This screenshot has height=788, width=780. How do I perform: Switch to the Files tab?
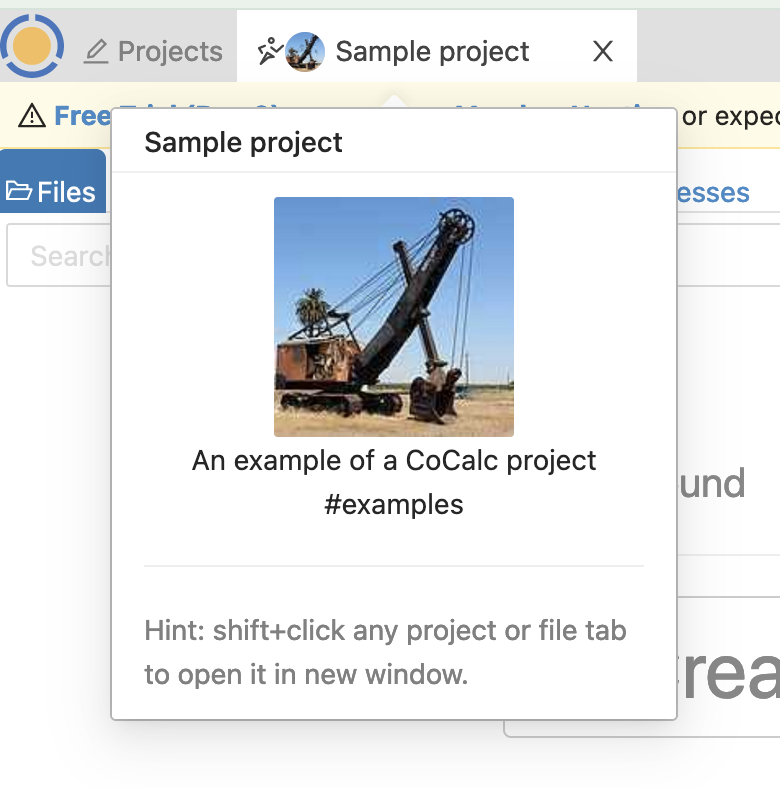coord(54,191)
